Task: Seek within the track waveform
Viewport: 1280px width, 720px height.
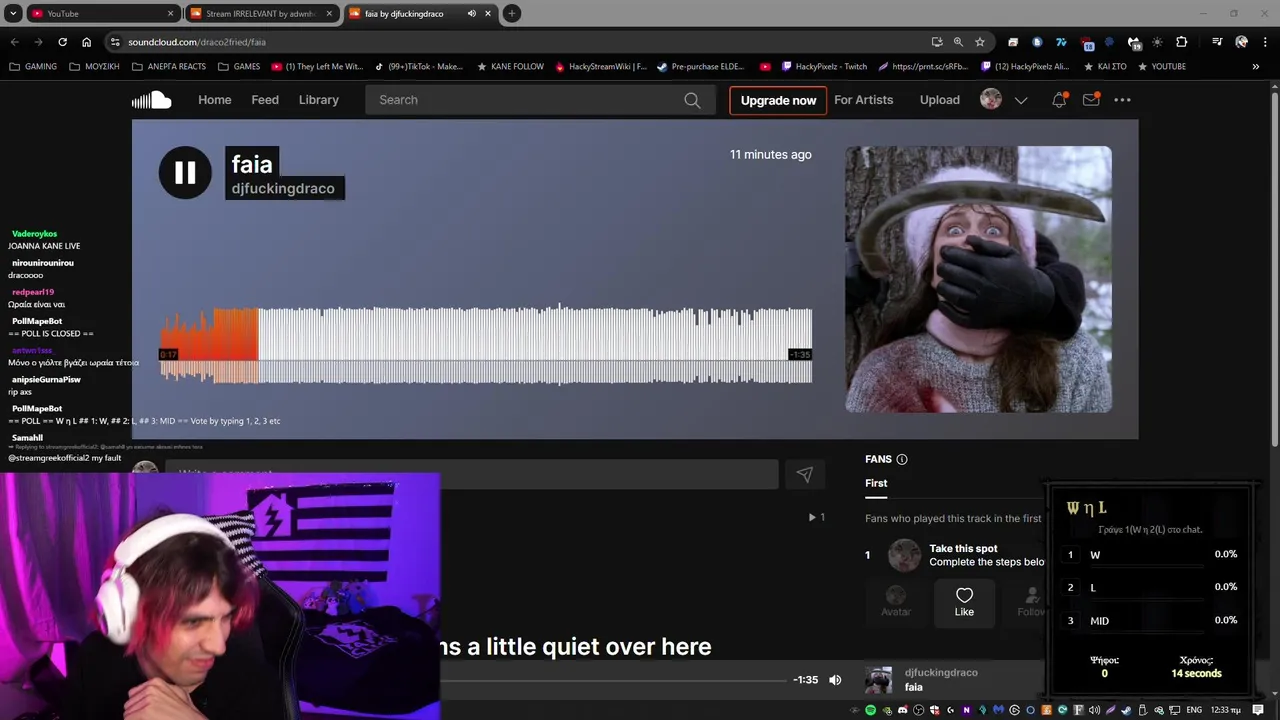Action: pyautogui.click(x=486, y=345)
